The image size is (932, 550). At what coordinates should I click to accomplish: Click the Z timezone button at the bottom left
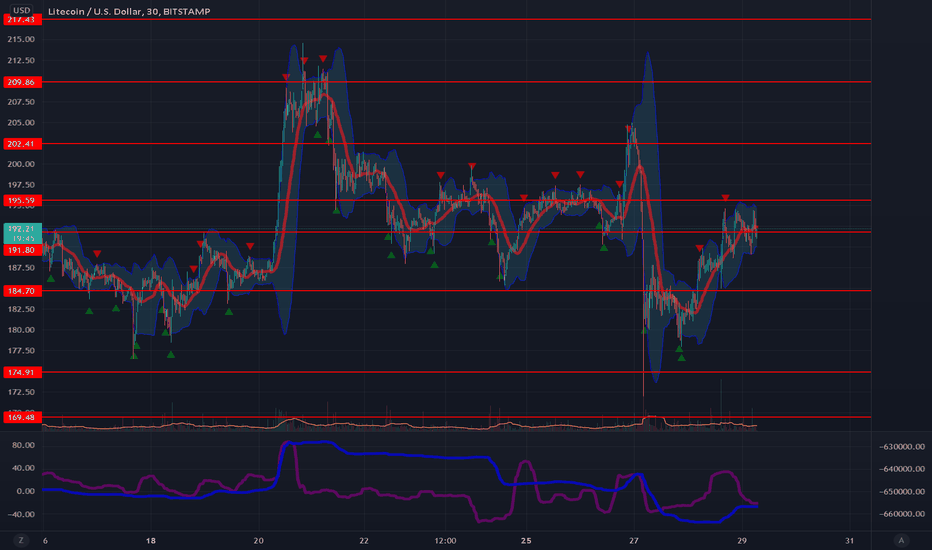click(21, 540)
